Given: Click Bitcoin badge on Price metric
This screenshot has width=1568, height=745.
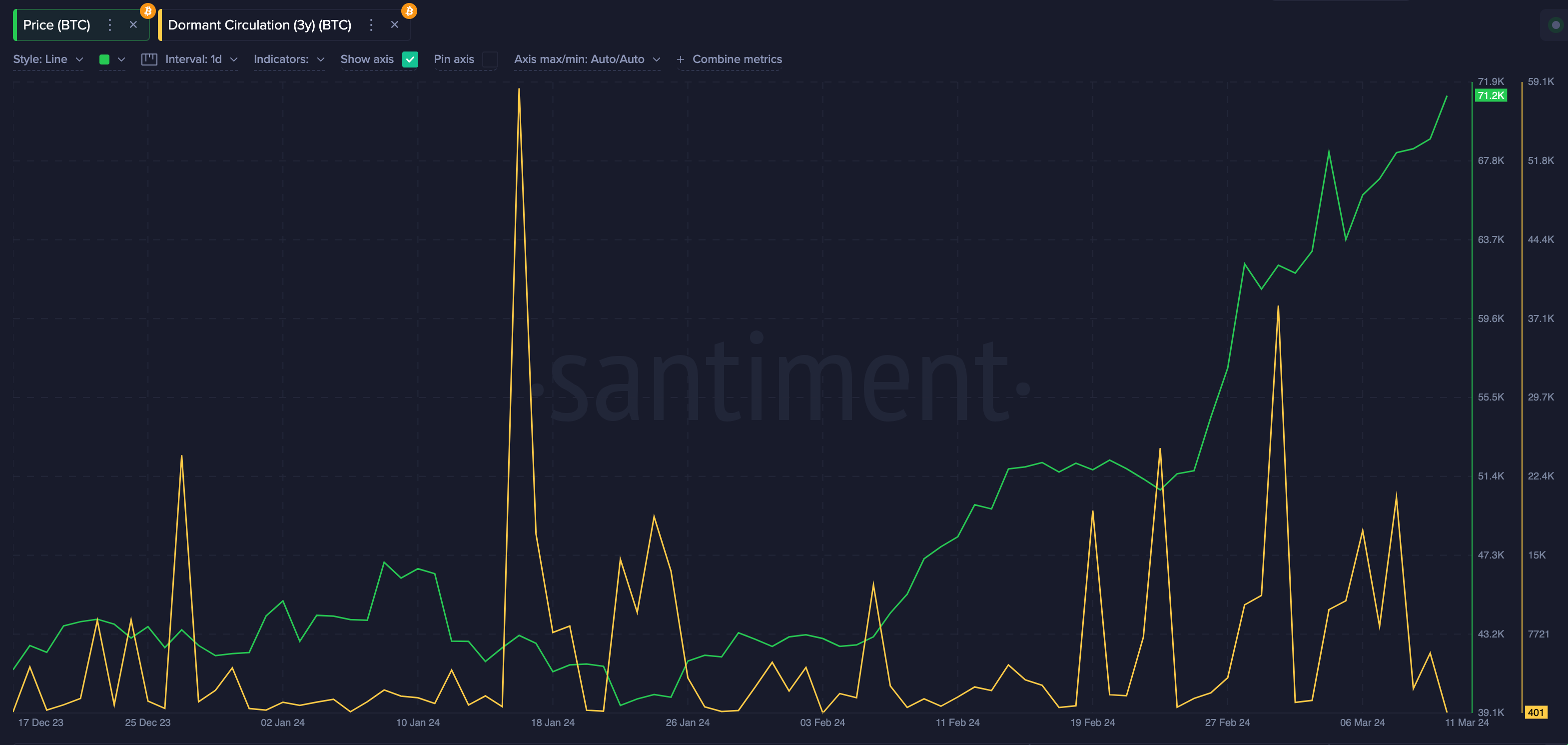Looking at the screenshot, I should click(x=148, y=11).
